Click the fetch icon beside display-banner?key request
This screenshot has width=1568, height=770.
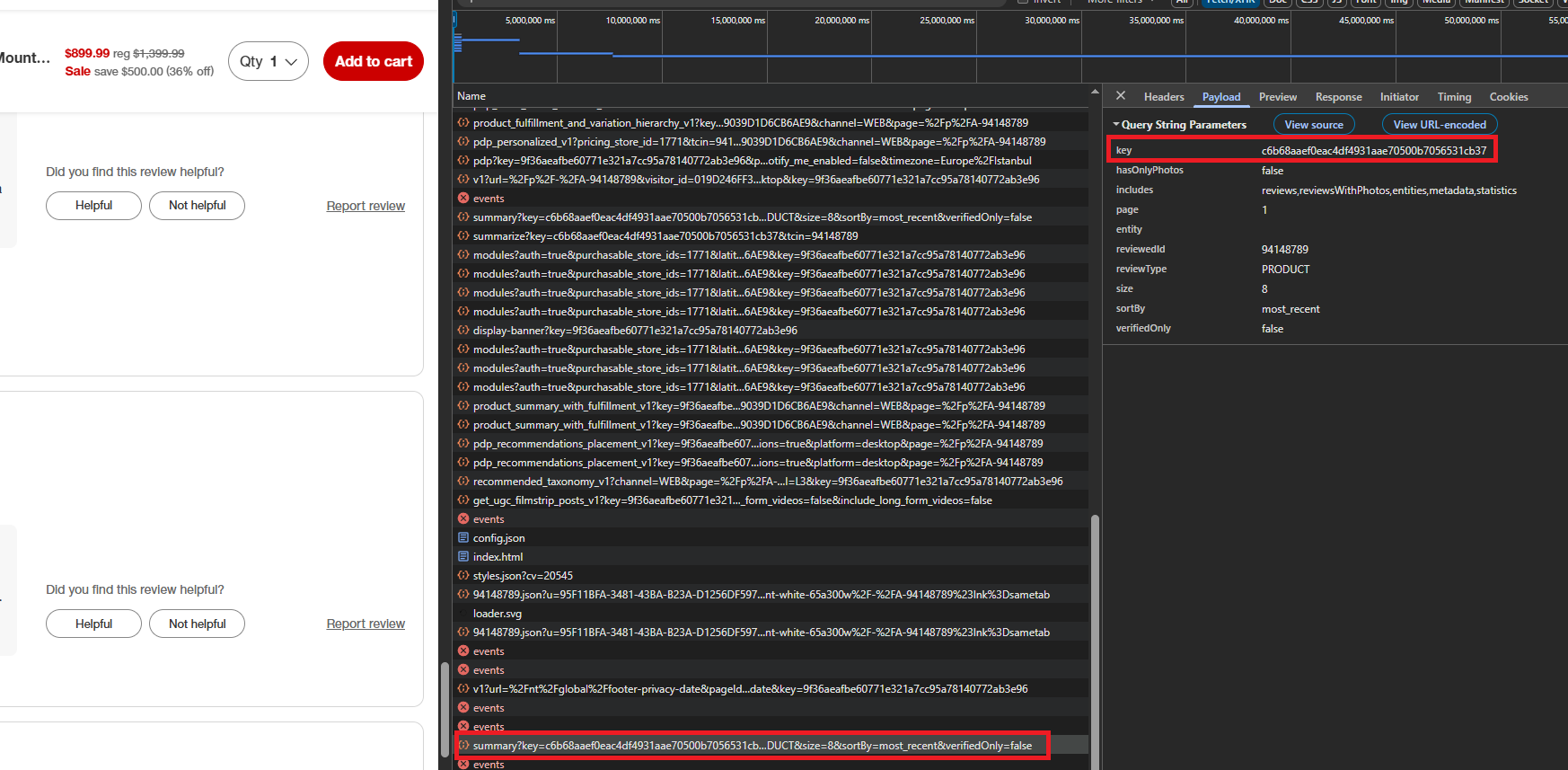[x=463, y=330]
